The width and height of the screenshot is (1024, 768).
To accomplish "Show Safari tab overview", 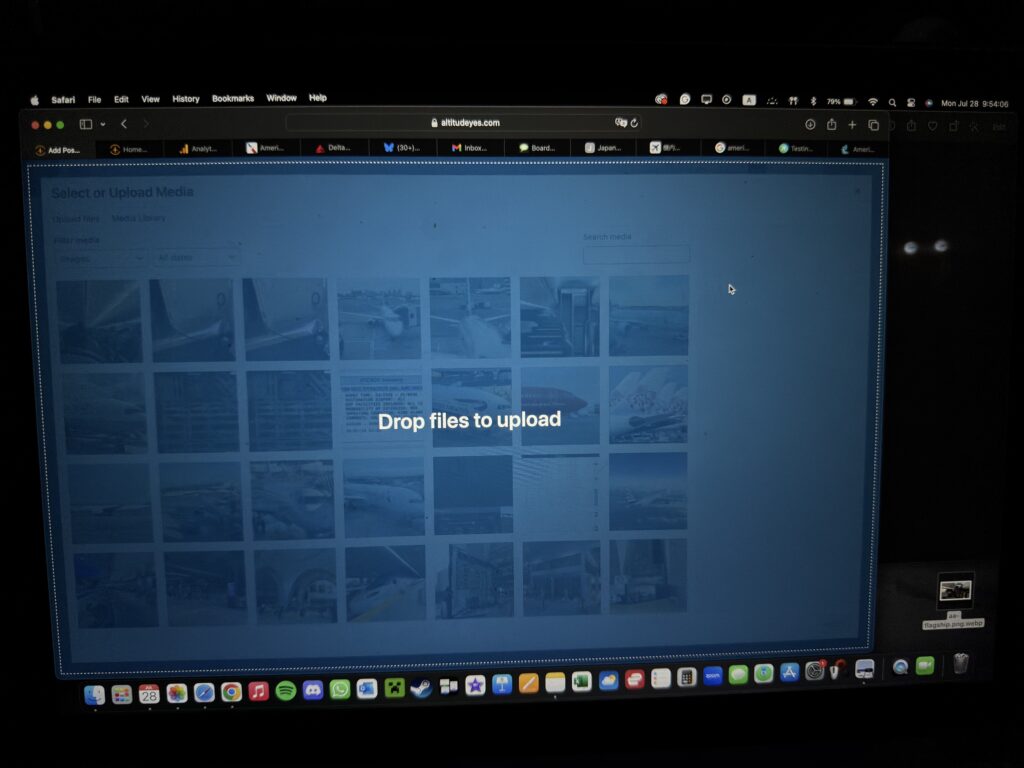I will 873,125.
